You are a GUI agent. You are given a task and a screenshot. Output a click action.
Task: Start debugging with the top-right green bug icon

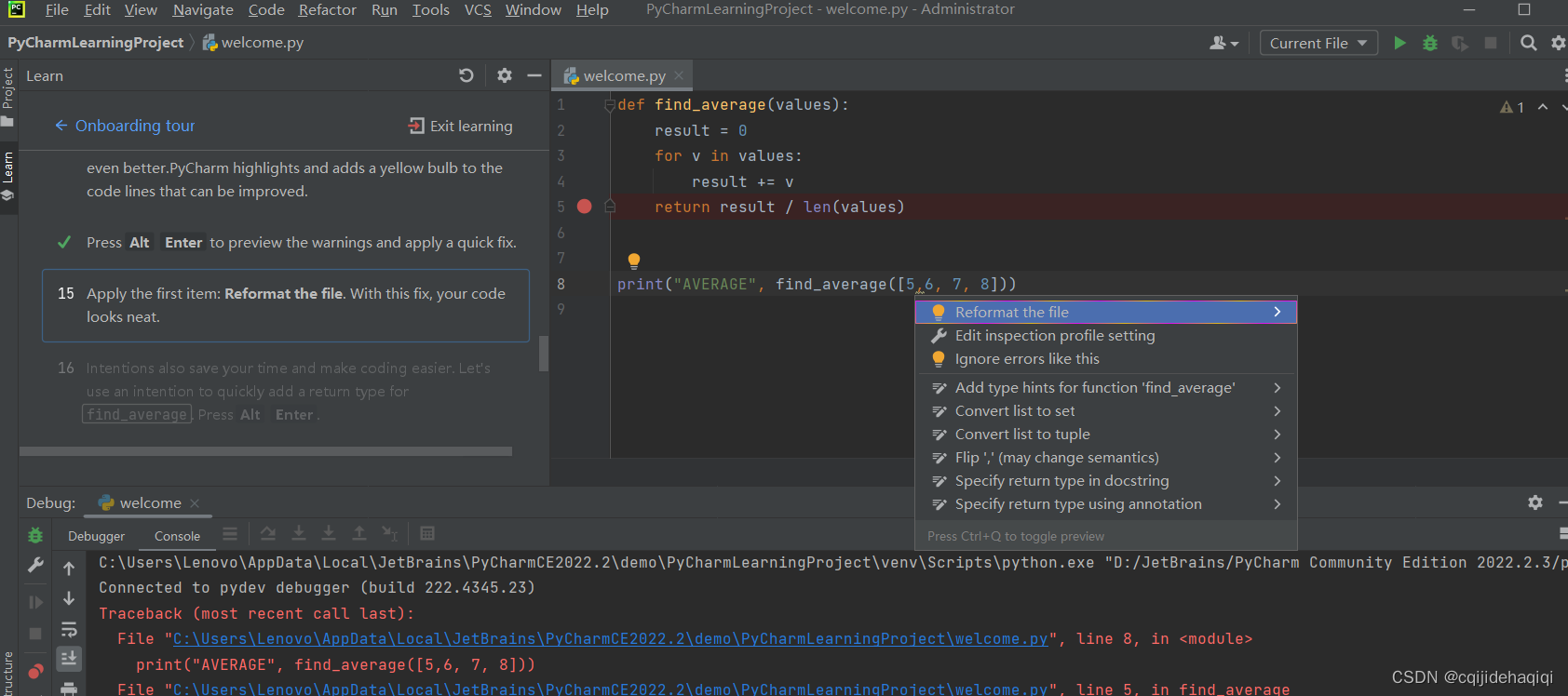1430,43
